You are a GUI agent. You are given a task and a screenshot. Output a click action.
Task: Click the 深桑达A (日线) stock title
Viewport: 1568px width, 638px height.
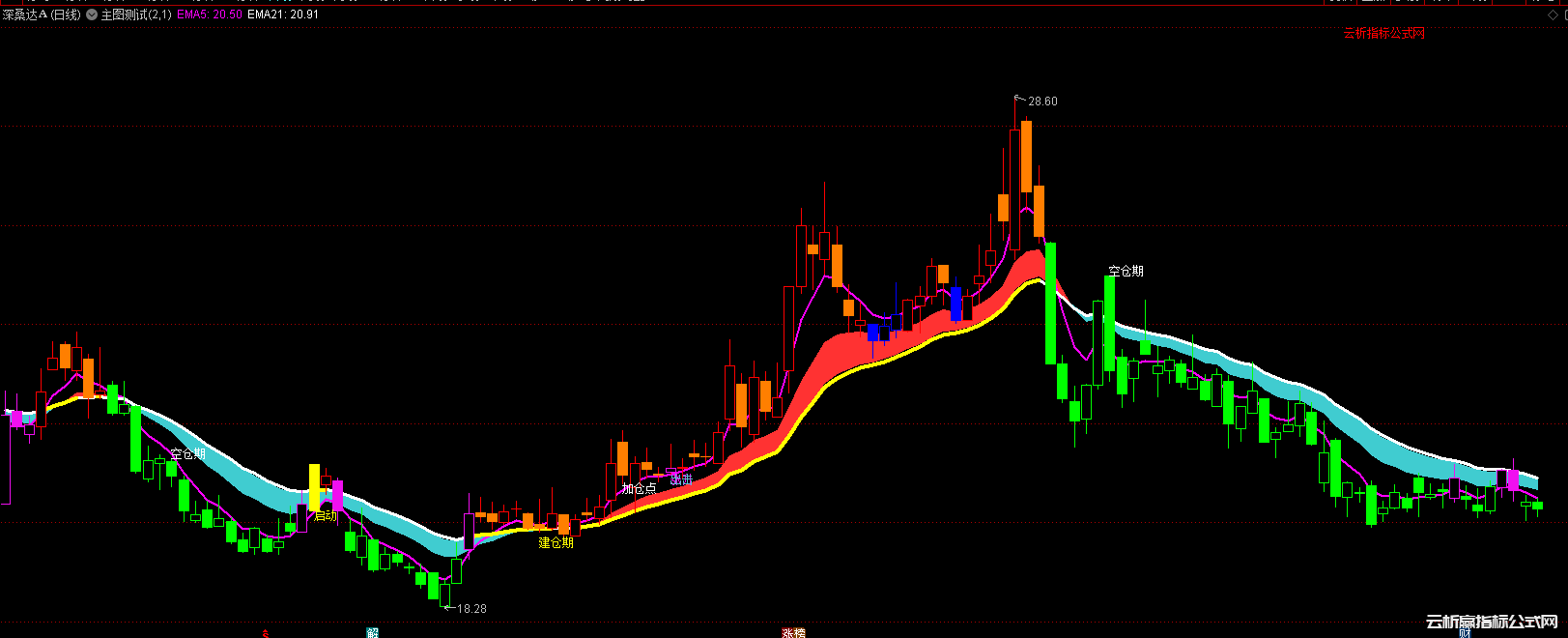42,15
